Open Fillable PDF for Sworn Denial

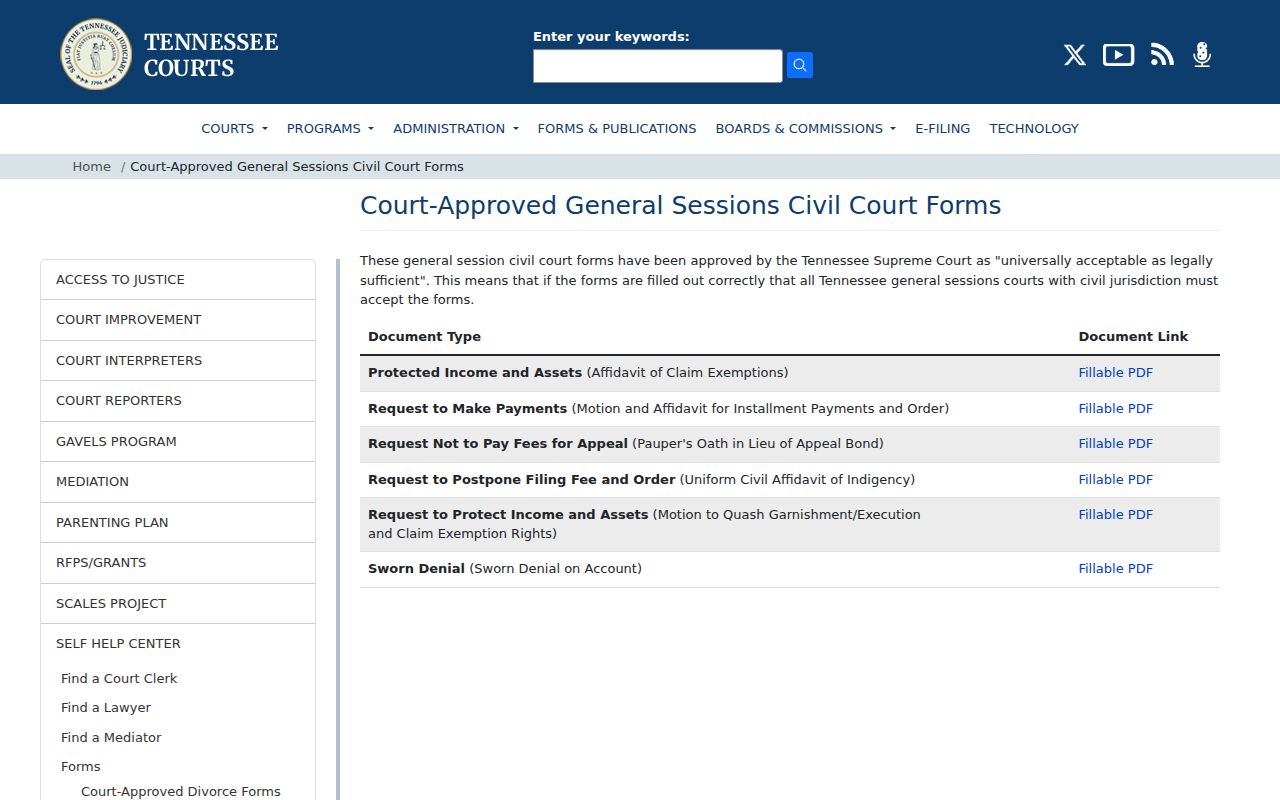(x=1115, y=569)
